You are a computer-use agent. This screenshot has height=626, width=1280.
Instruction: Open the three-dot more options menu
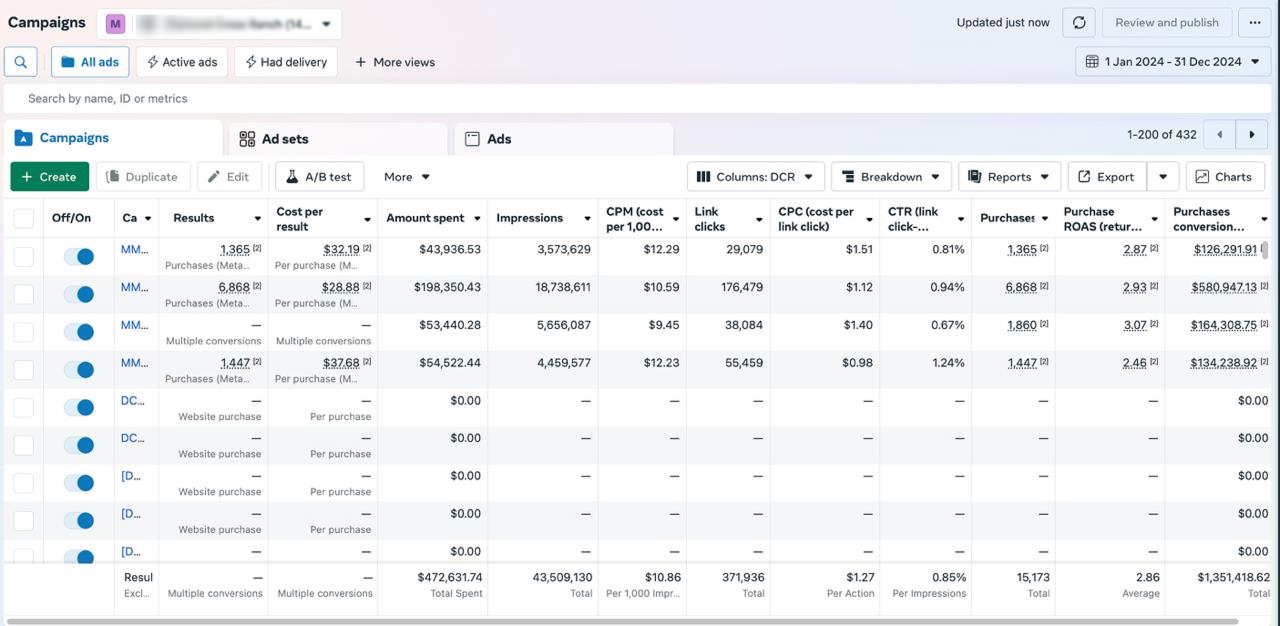click(1254, 23)
